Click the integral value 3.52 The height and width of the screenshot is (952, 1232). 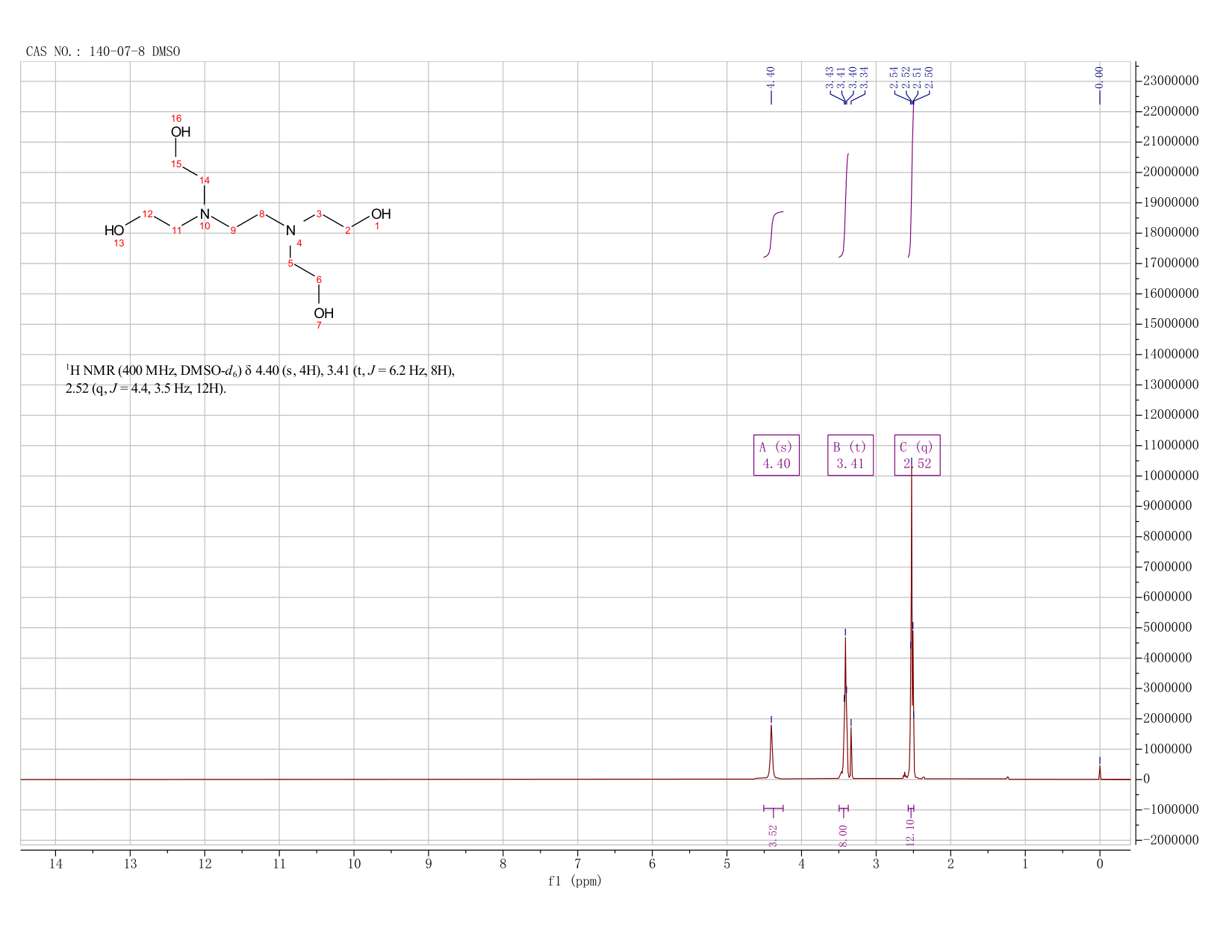click(774, 836)
